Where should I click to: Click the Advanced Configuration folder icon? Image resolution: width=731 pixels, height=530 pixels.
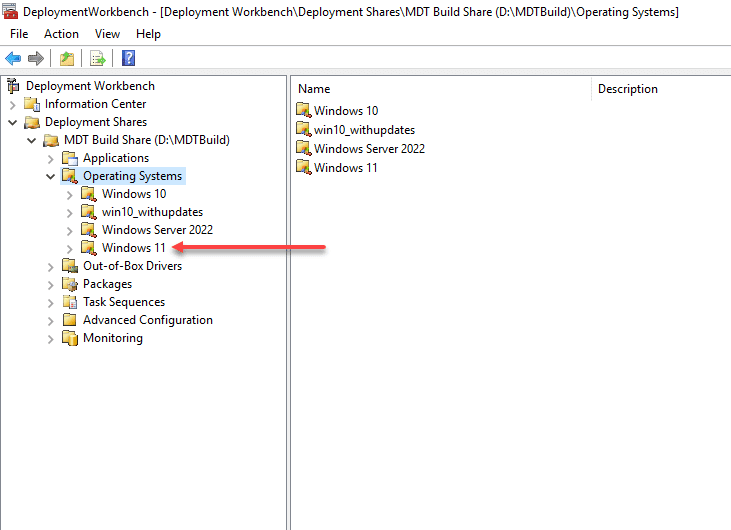pyautogui.click(x=70, y=320)
